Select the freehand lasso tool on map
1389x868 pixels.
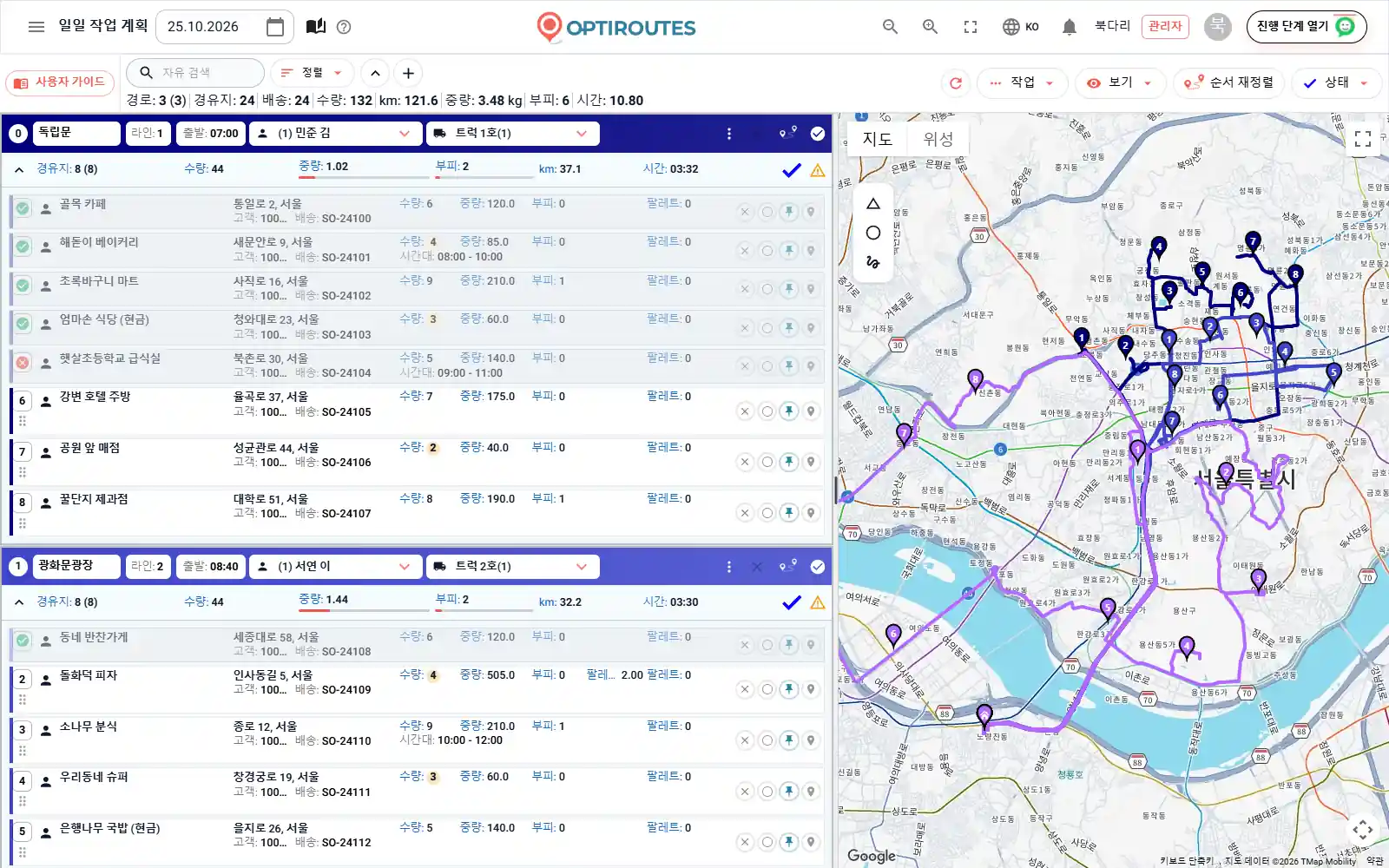[873, 261]
